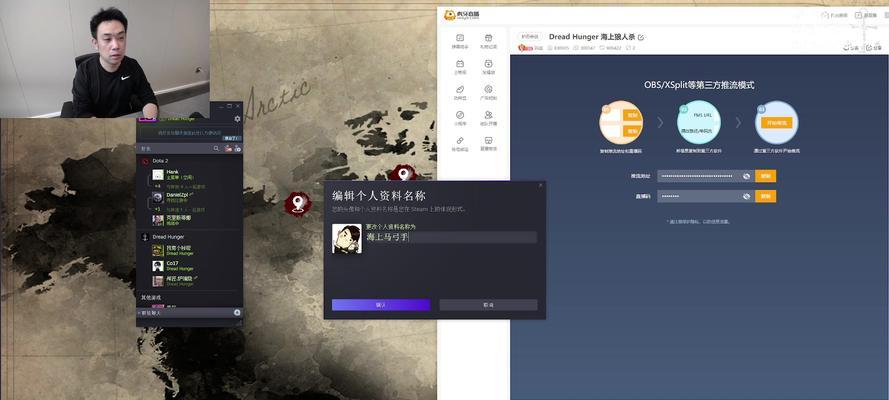
Task: Open the target gear icon in Huya sidebar
Action: pos(489,90)
